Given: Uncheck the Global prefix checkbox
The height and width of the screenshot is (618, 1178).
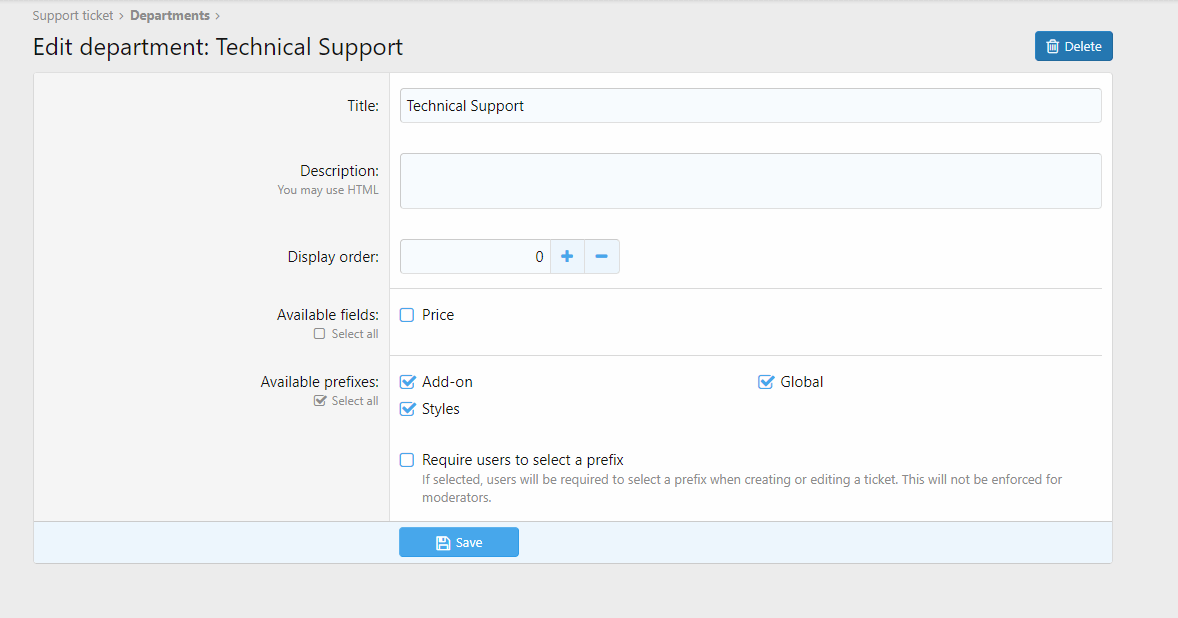Looking at the screenshot, I should (x=766, y=382).
